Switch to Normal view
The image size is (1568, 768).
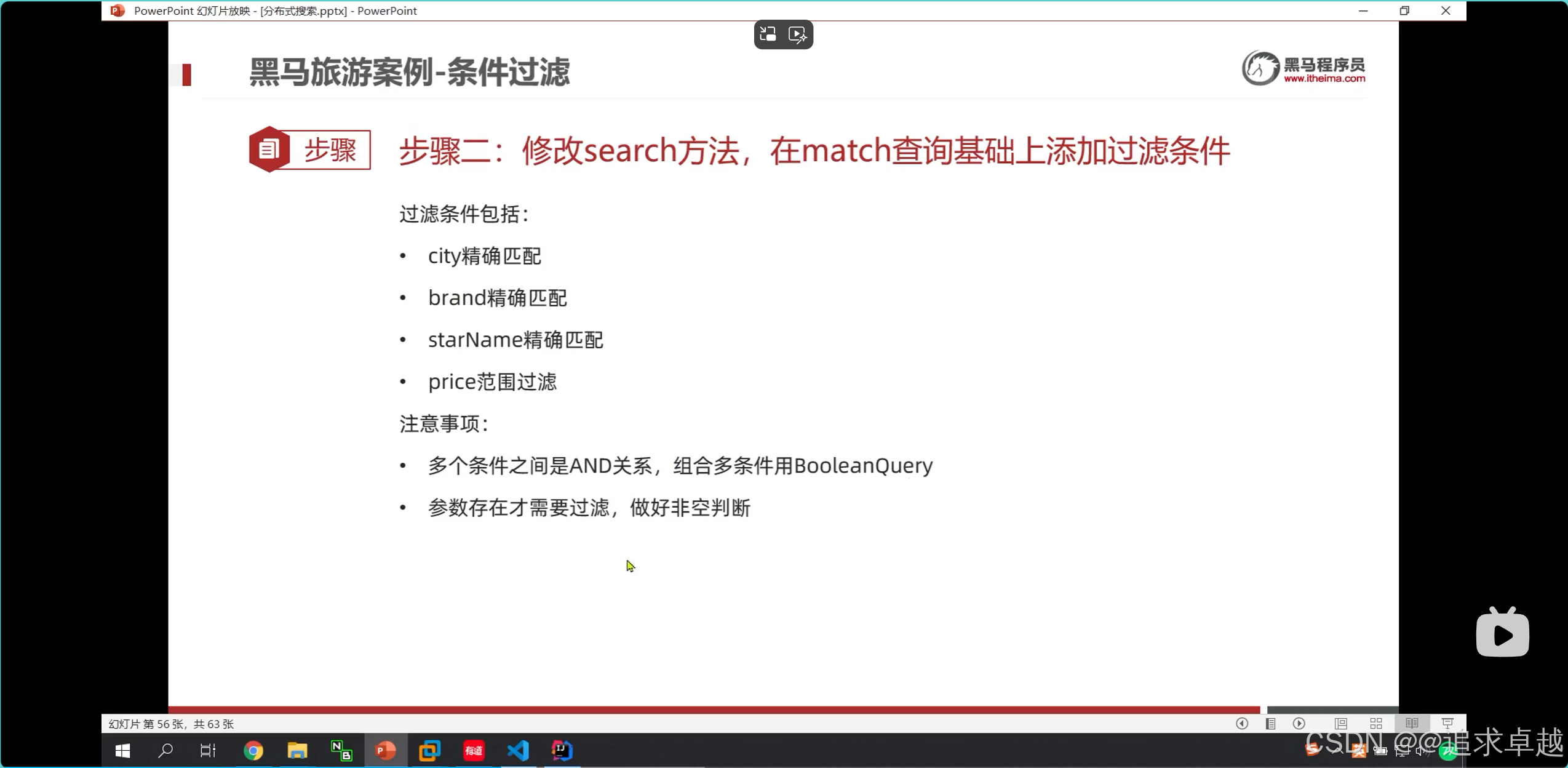coord(1340,723)
